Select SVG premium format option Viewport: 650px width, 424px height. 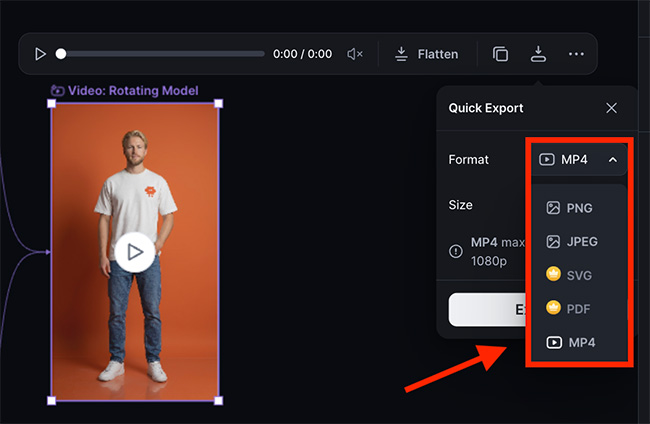pos(579,275)
